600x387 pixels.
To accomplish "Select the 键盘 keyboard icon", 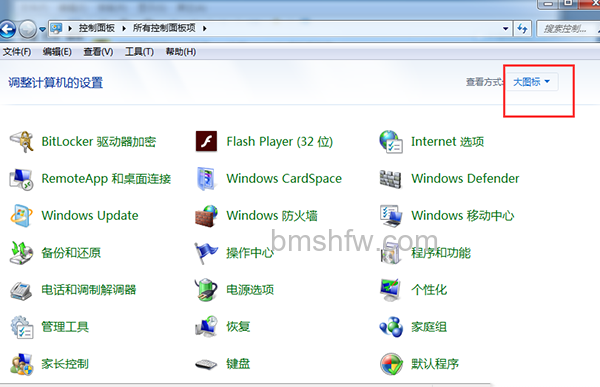I will (x=206, y=364).
